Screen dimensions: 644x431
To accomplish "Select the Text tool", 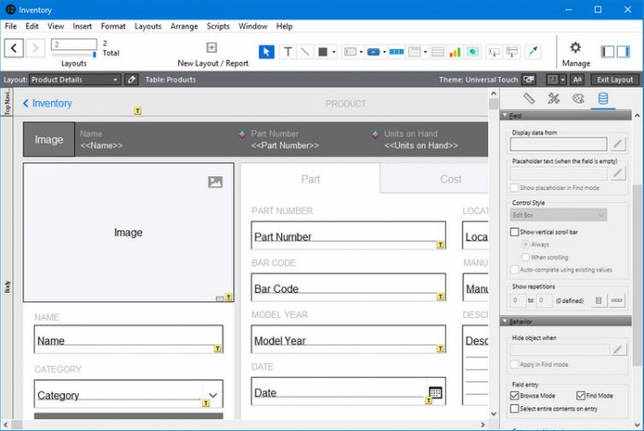I will [288, 52].
